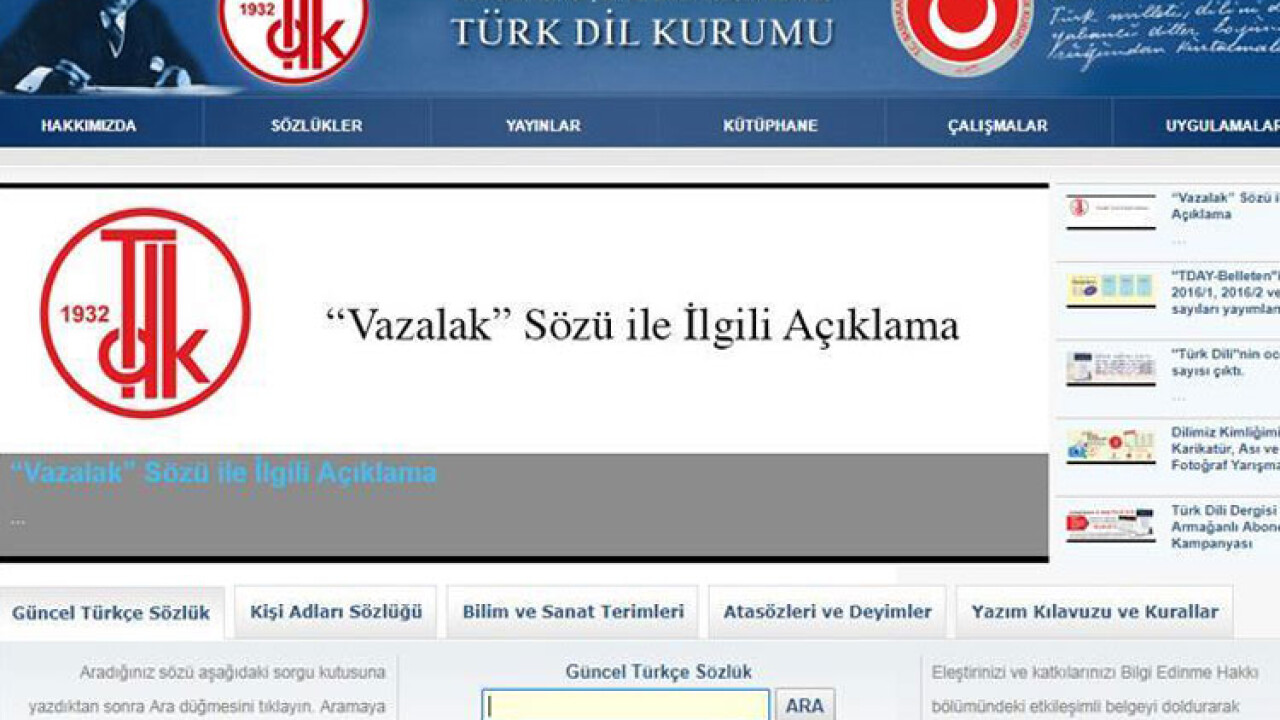
Task: Open the ÇALIŞMALAR menu
Action: (x=997, y=126)
